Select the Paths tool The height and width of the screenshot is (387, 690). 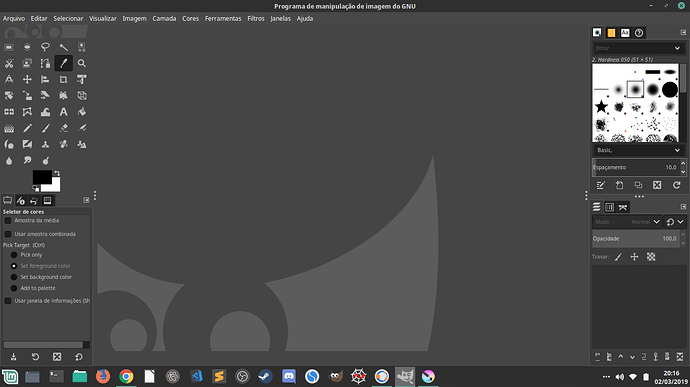(45, 63)
